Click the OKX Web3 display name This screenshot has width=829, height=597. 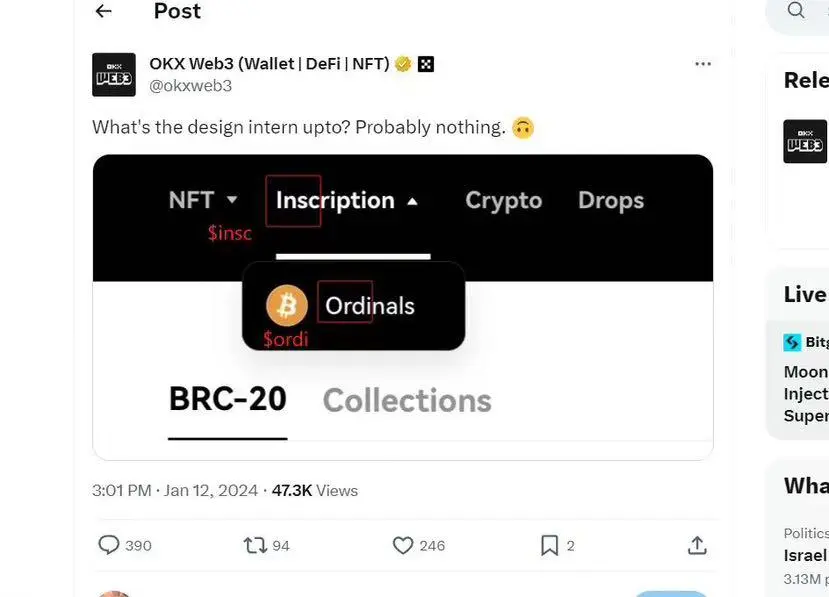[269, 64]
